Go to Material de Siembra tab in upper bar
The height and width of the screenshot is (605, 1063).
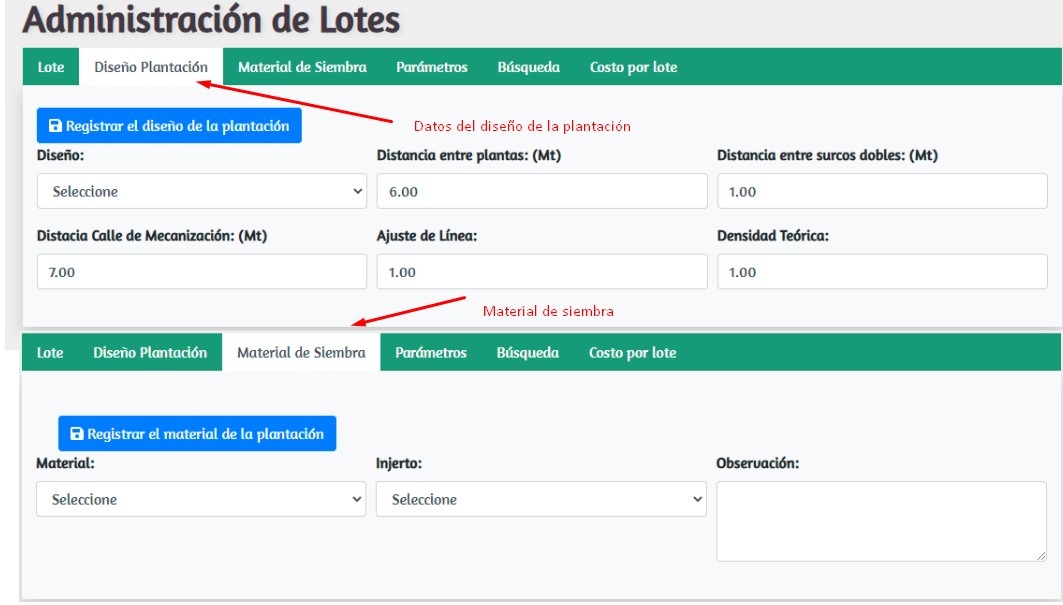(x=302, y=67)
